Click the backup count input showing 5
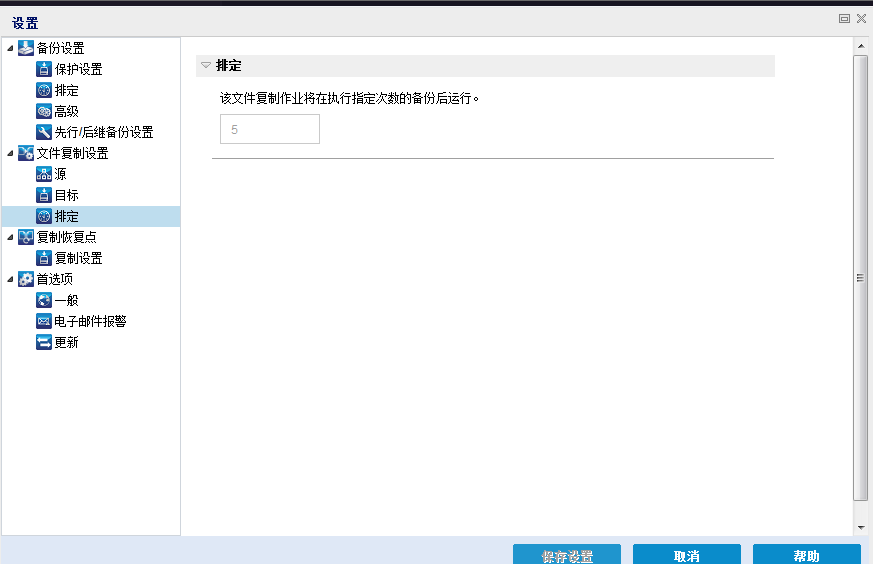 [269, 128]
